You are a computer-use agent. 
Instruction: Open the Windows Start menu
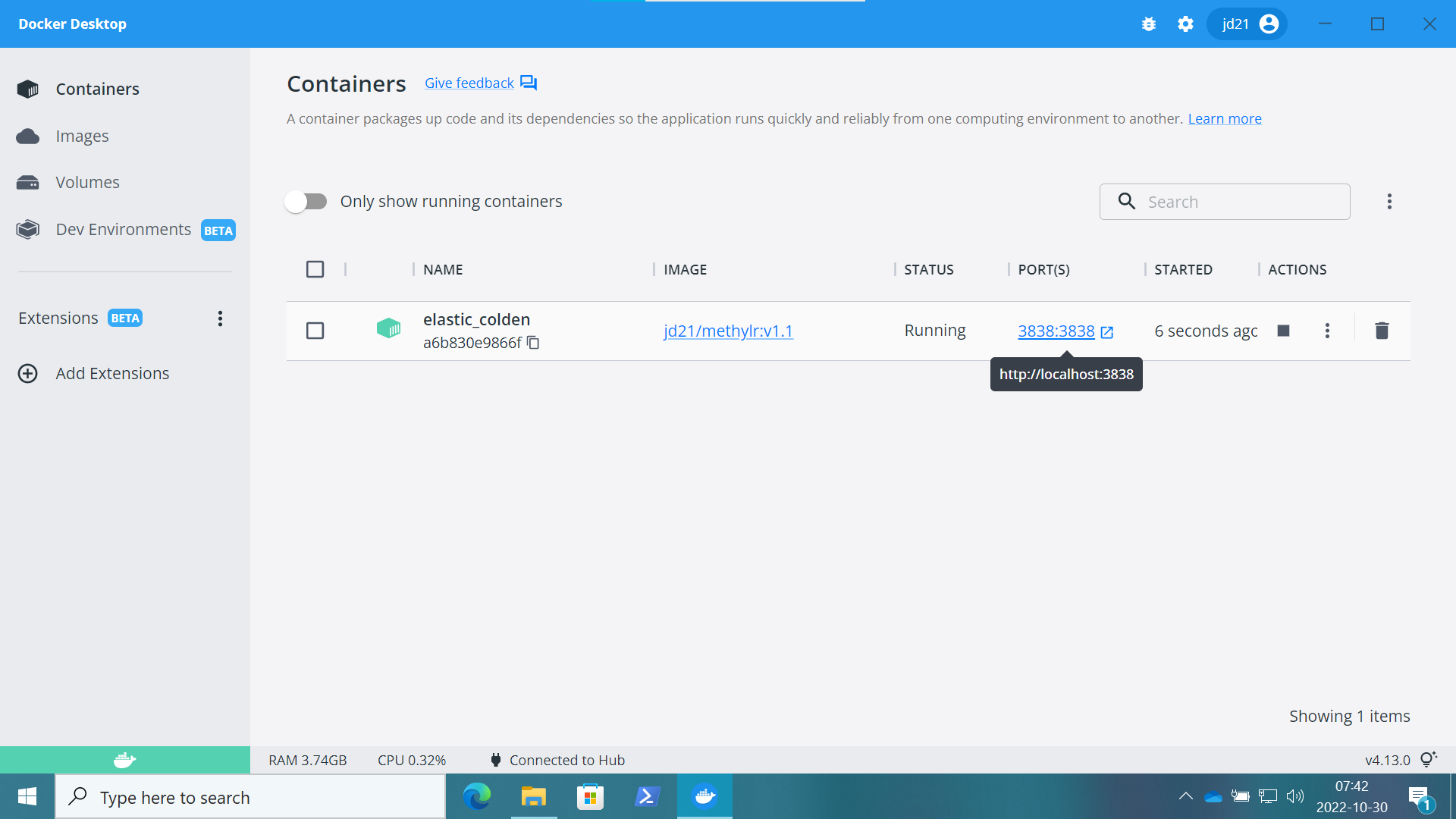27,796
